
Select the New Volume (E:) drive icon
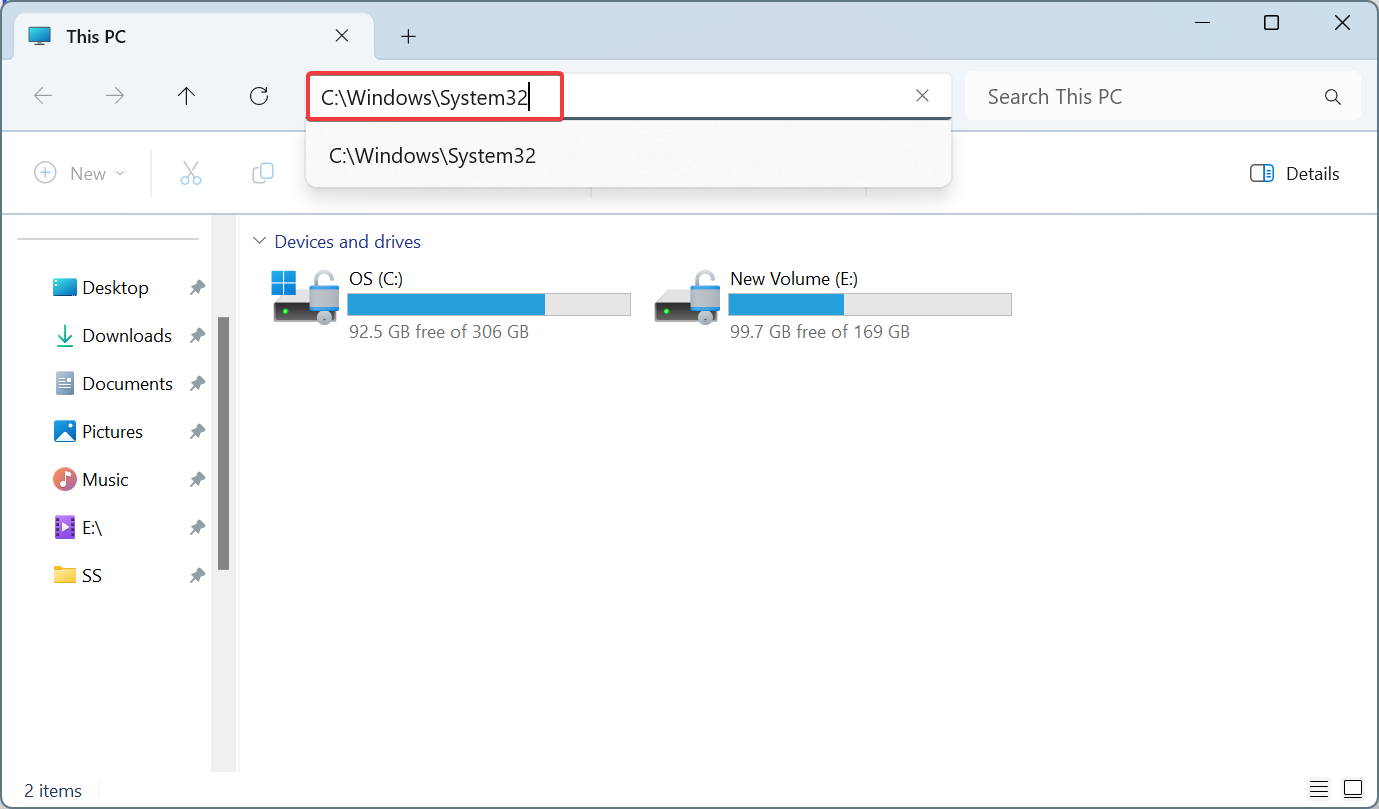click(x=688, y=297)
